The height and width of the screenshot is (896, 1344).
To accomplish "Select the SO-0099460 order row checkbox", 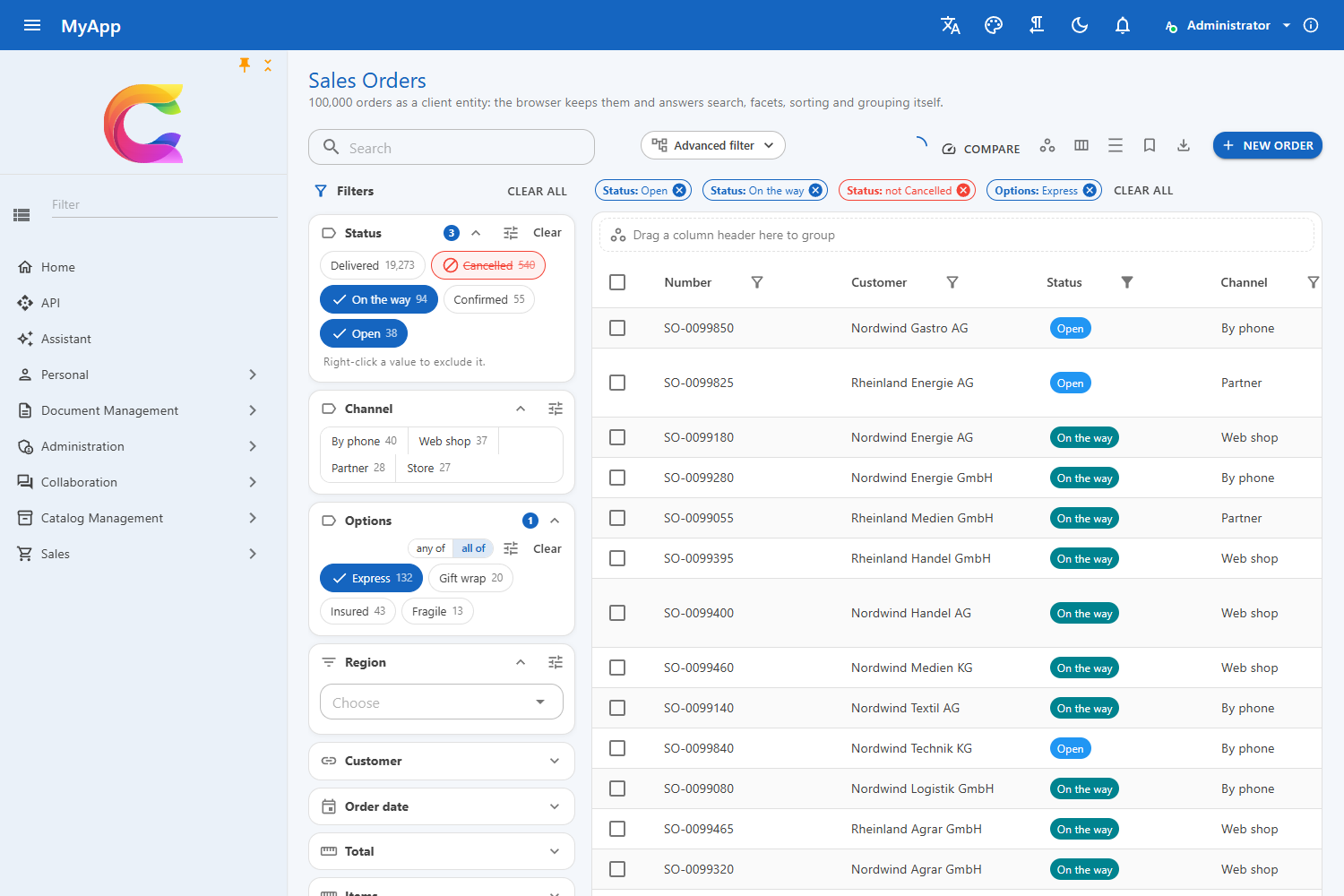I will (x=617, y=668).
